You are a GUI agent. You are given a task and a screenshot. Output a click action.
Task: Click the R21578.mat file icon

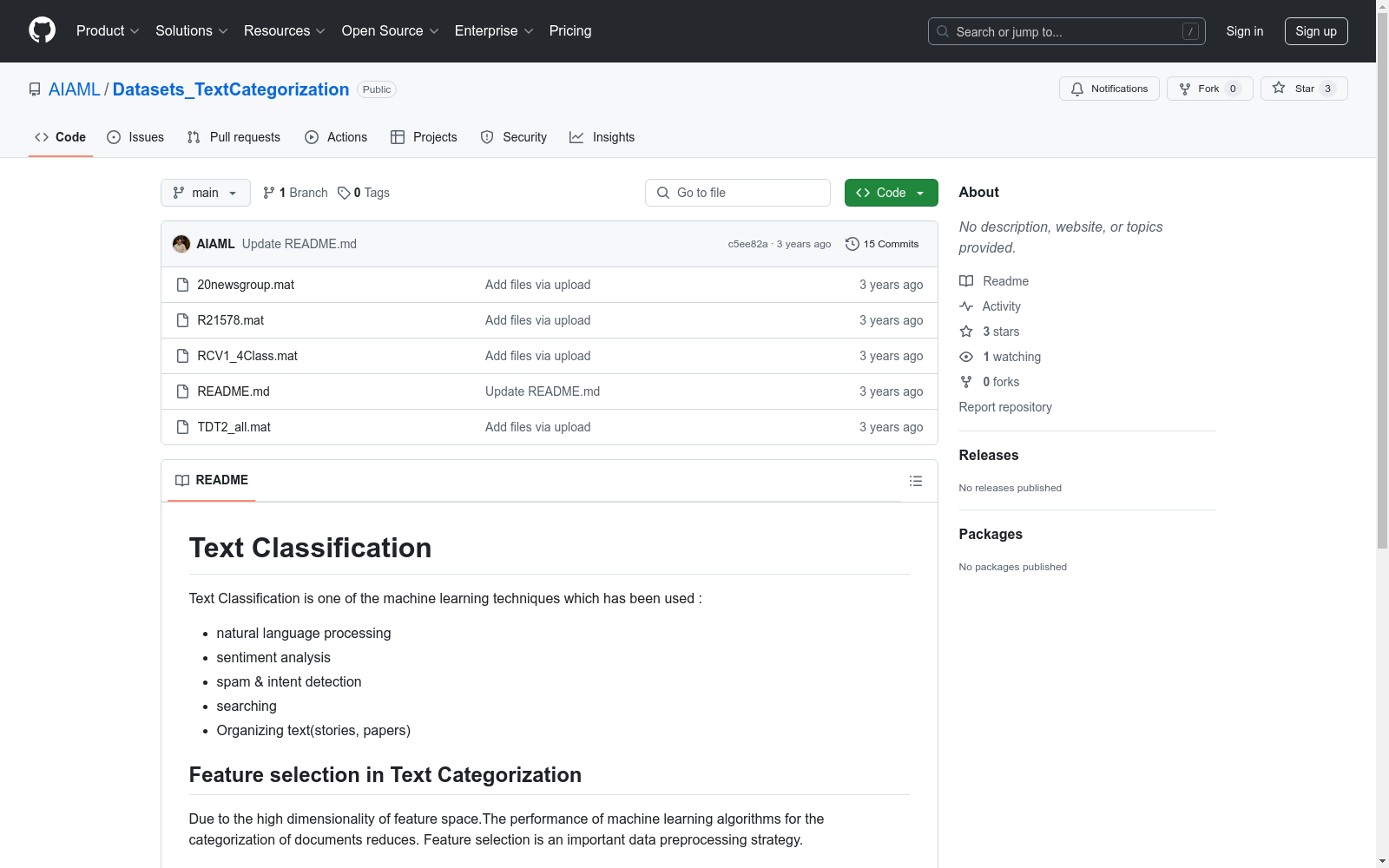[182, 320]
